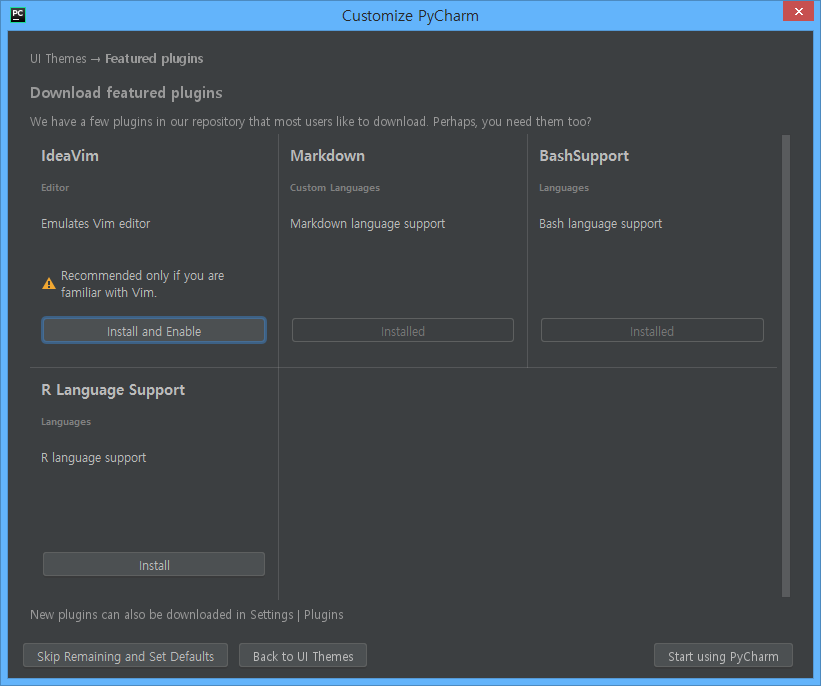This screenshot has height=686, width=821.
Task: Click the Featured plugins breadcrumb step
Action: pyautogui.click(x=154, y=59)
